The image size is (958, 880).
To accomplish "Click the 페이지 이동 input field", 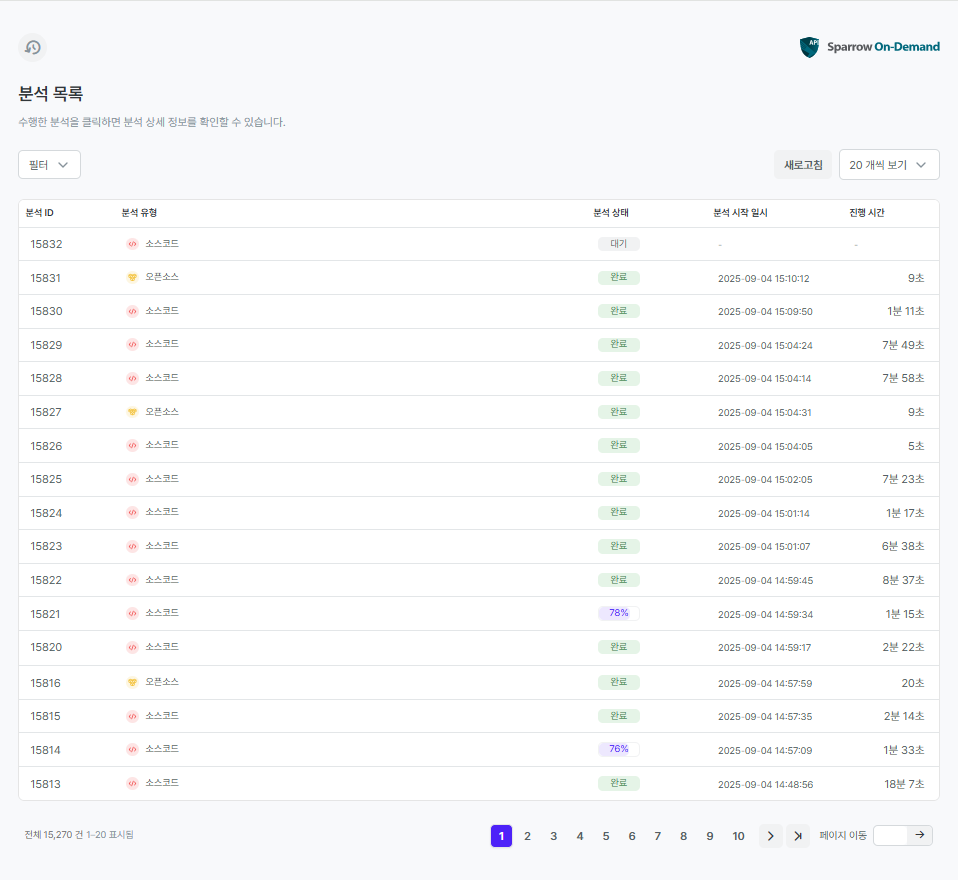I will point(890,835).
